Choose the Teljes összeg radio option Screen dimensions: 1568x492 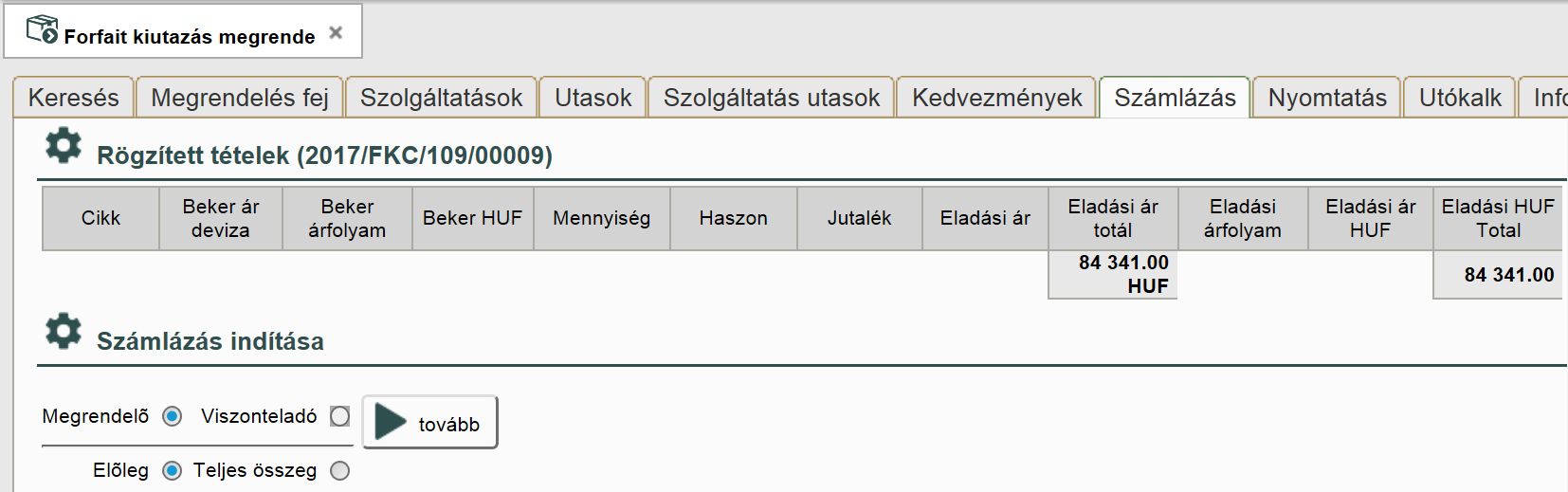tap(340, 470)
